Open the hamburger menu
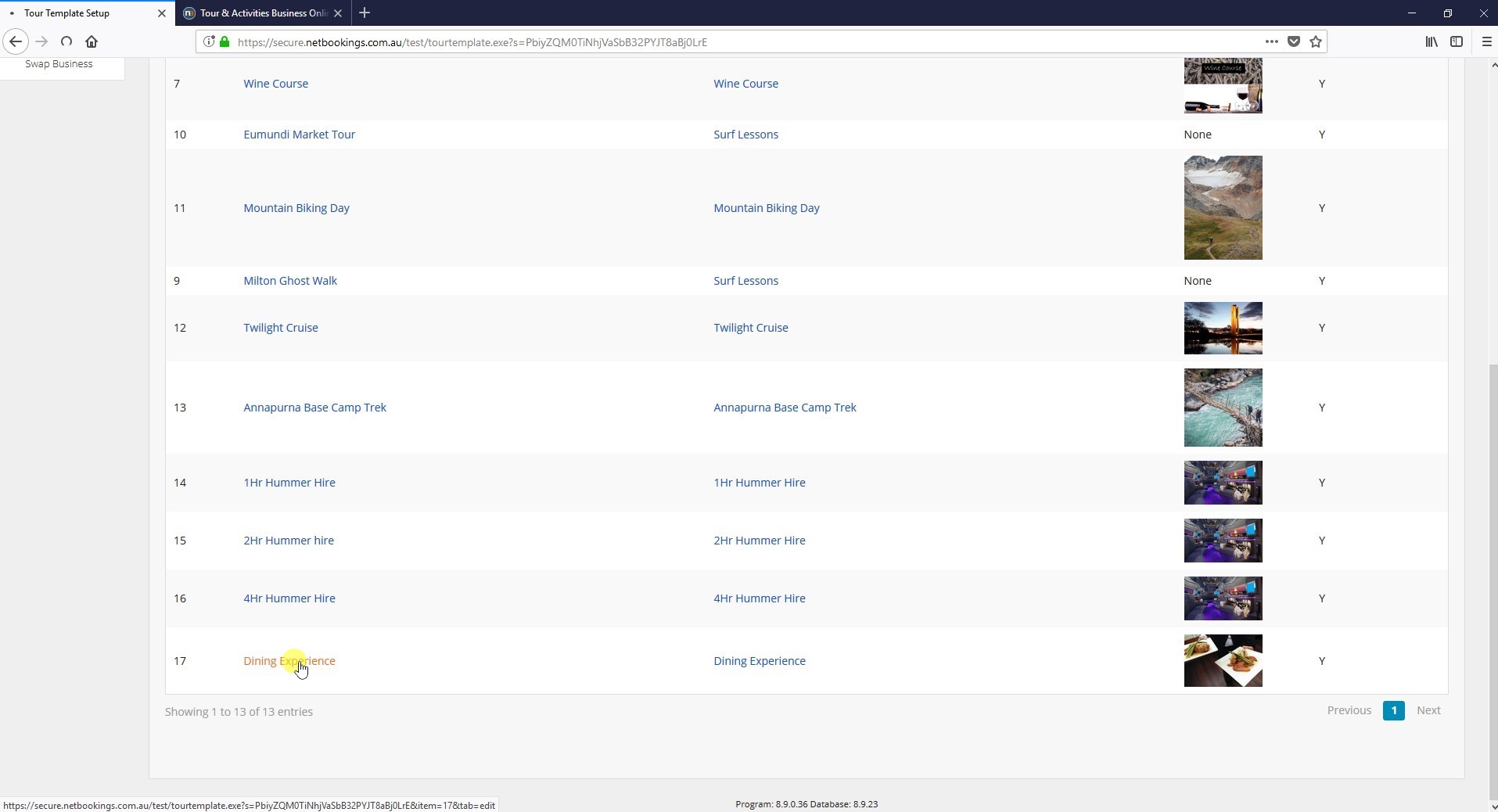The width and height of the screenshot is (1498, 812). (1485, 41)
